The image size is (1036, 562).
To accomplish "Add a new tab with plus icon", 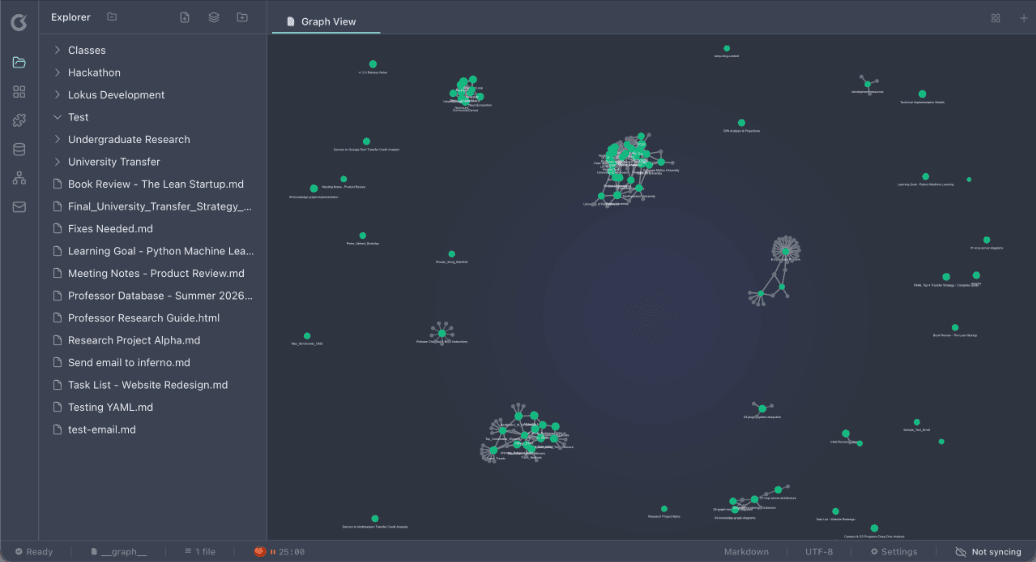I will point(1023,18).
